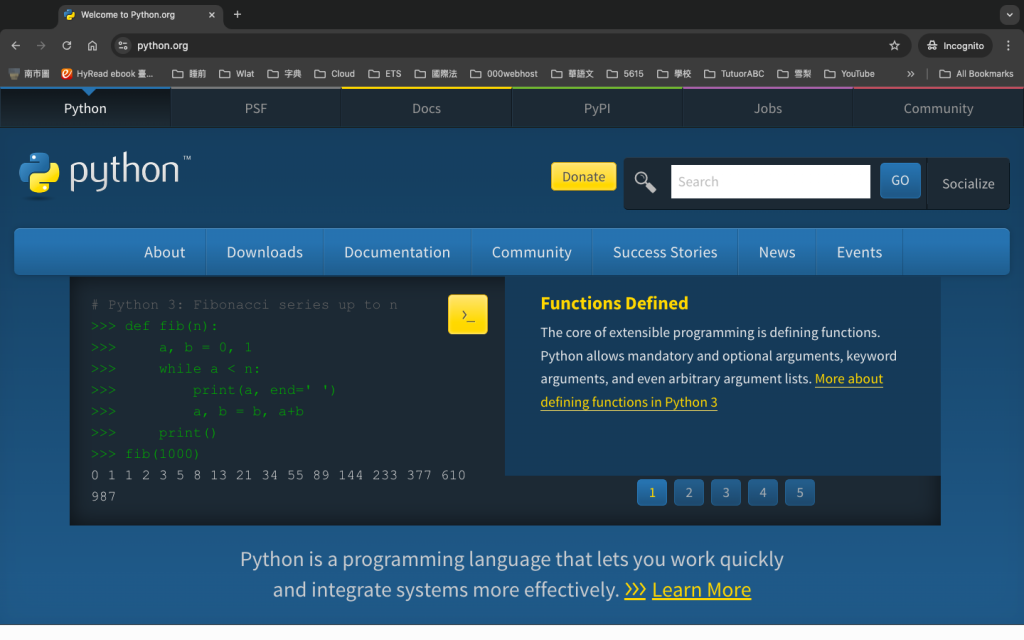Open the HyRead ebook bookmark
This screenshot has width=1024, height=640.
(x=107, y=74)
